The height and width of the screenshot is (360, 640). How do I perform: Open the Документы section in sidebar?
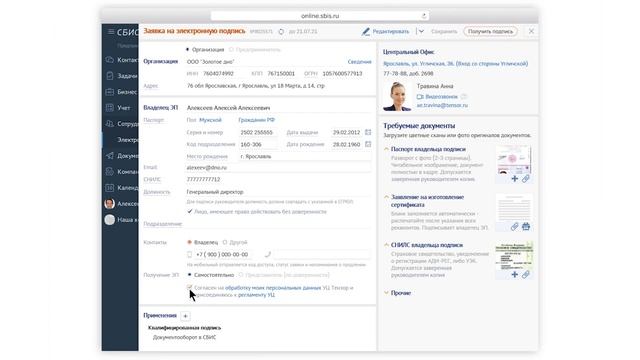(128, 156)
